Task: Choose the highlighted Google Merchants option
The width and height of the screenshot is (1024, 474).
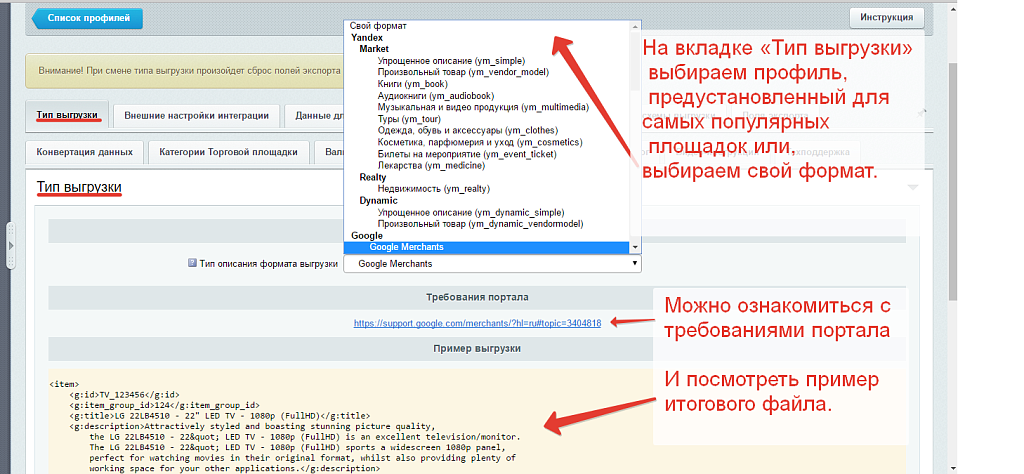Action: click(407, 247)
